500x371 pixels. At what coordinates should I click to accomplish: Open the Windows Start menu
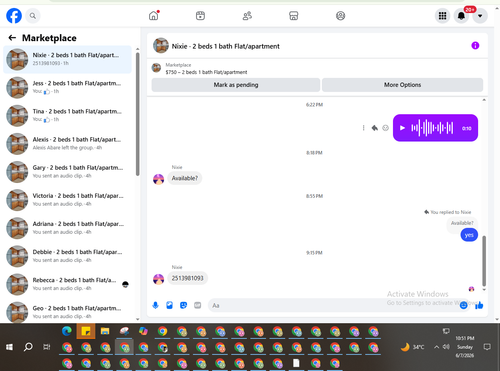coord(9,347)
